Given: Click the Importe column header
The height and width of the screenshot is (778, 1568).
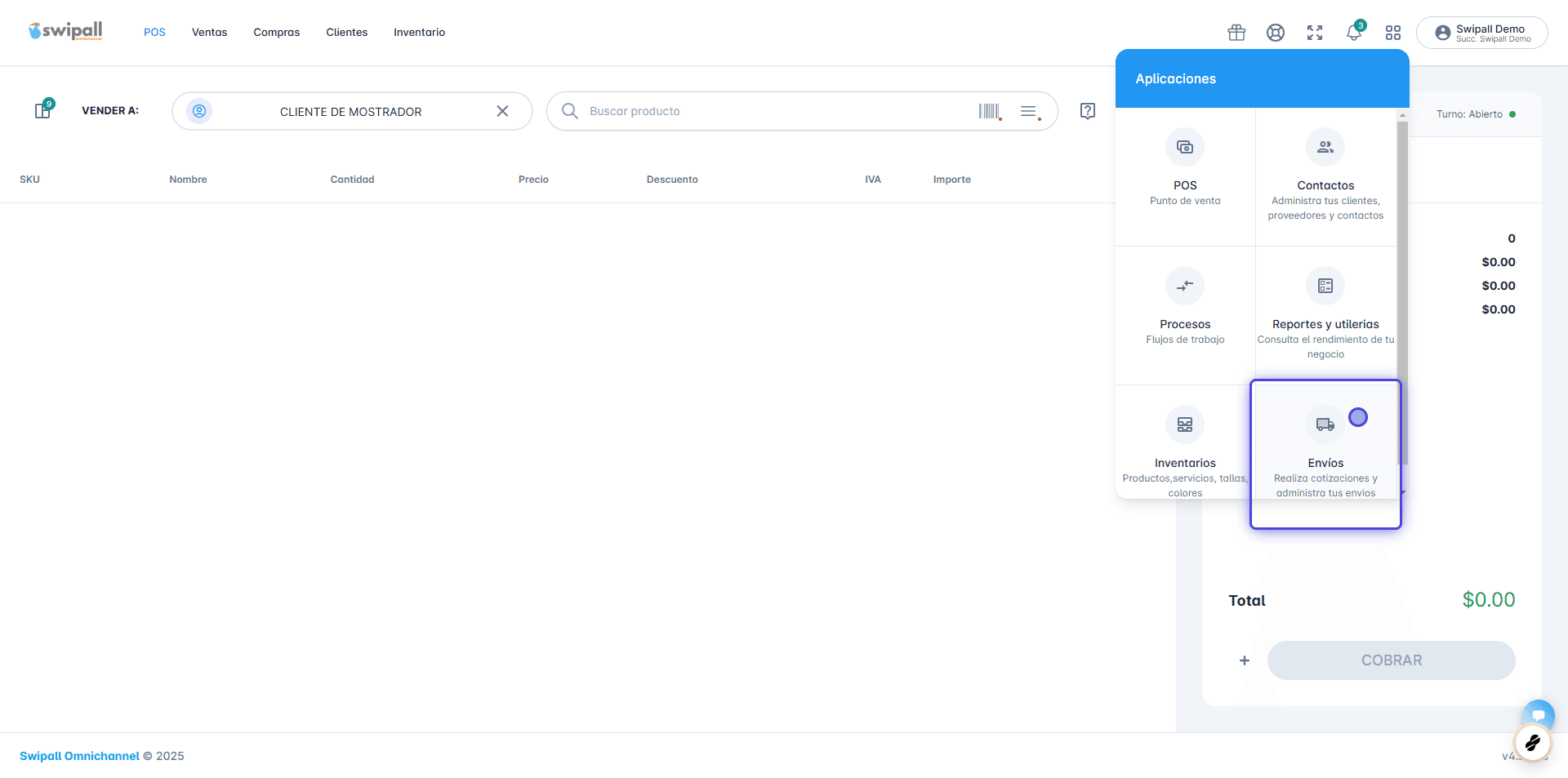Looking at the screenshot, I should (x=952, y=180).
